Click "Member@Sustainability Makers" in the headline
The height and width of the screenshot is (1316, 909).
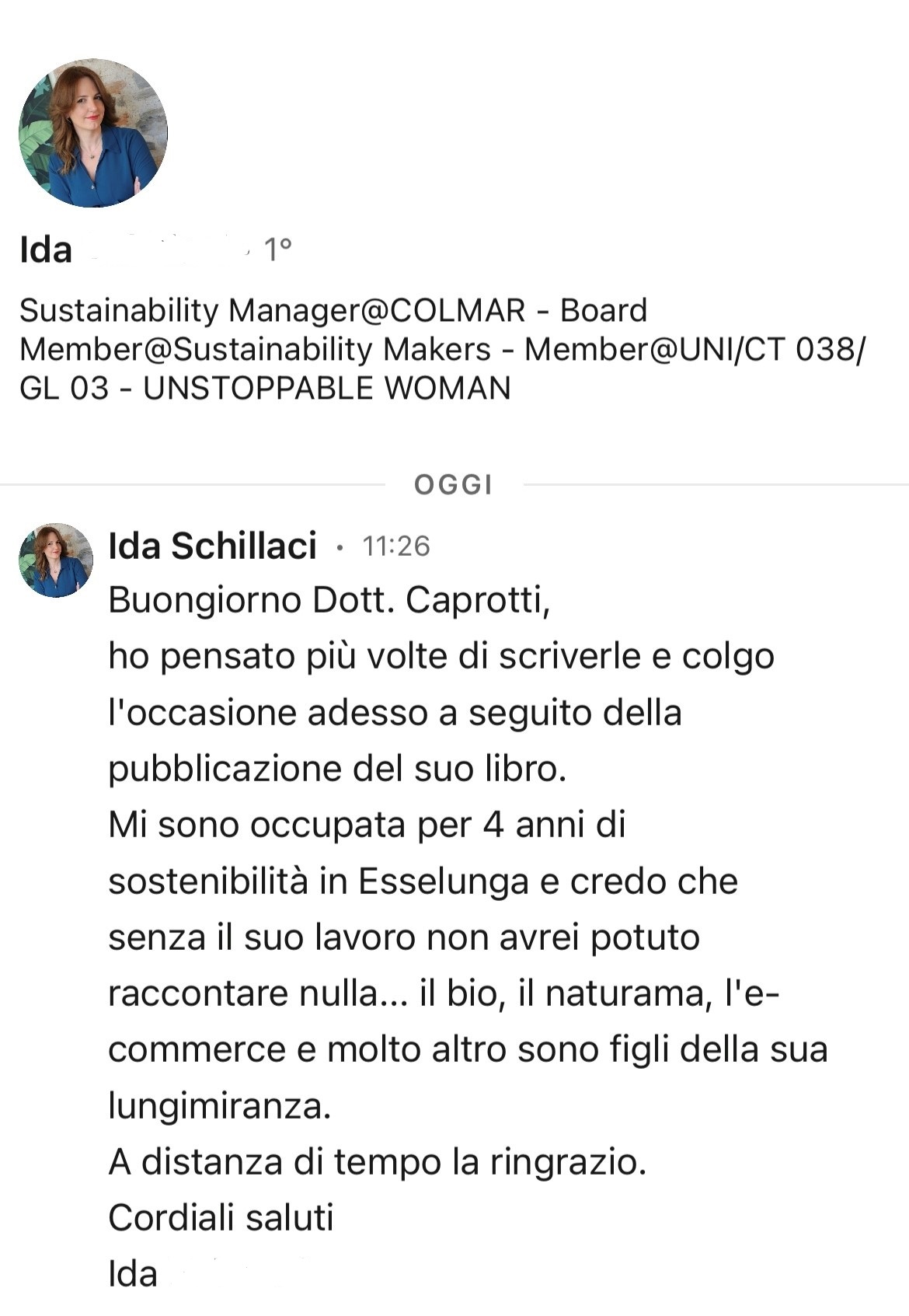click(256, 350)
